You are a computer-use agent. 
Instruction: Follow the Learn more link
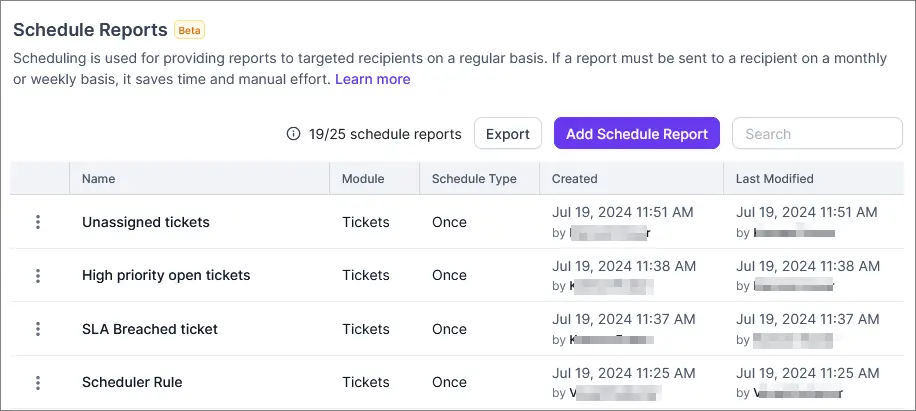click(373, 79)
